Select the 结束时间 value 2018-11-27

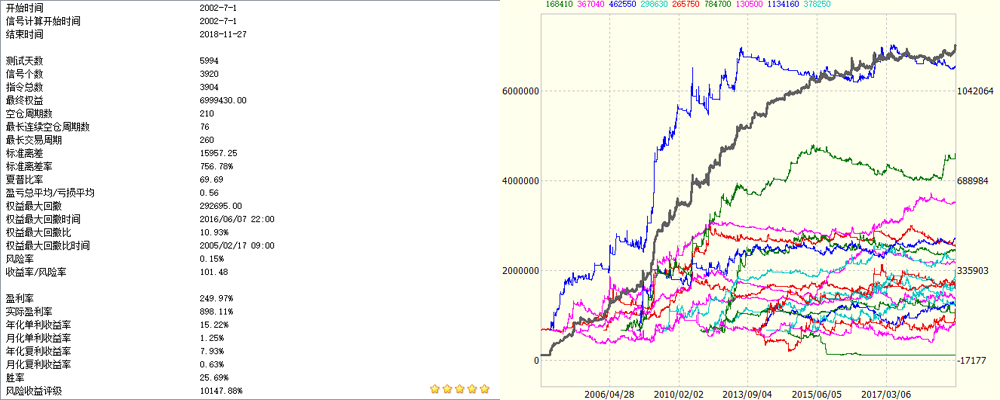tap(222, 33)
